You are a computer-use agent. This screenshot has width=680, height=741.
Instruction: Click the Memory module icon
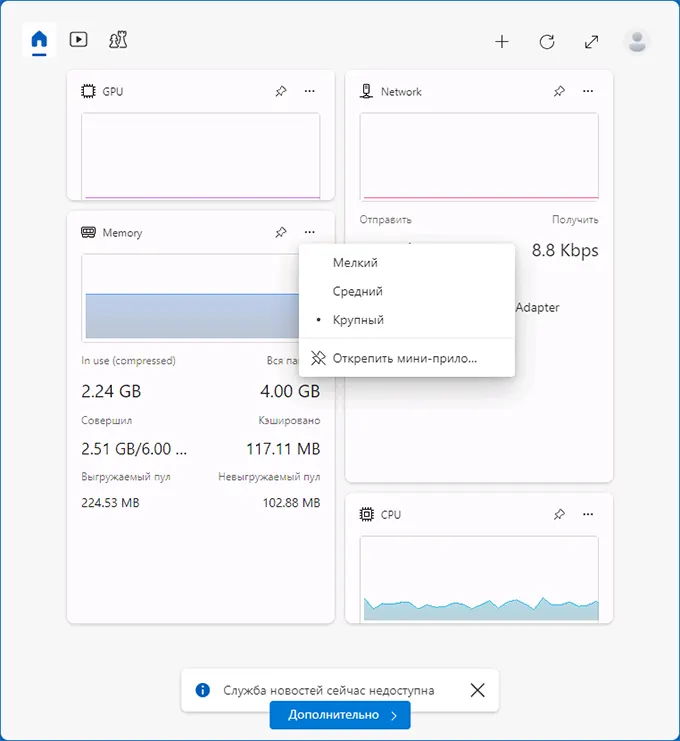pyautogui.click(x=88, y=232)
